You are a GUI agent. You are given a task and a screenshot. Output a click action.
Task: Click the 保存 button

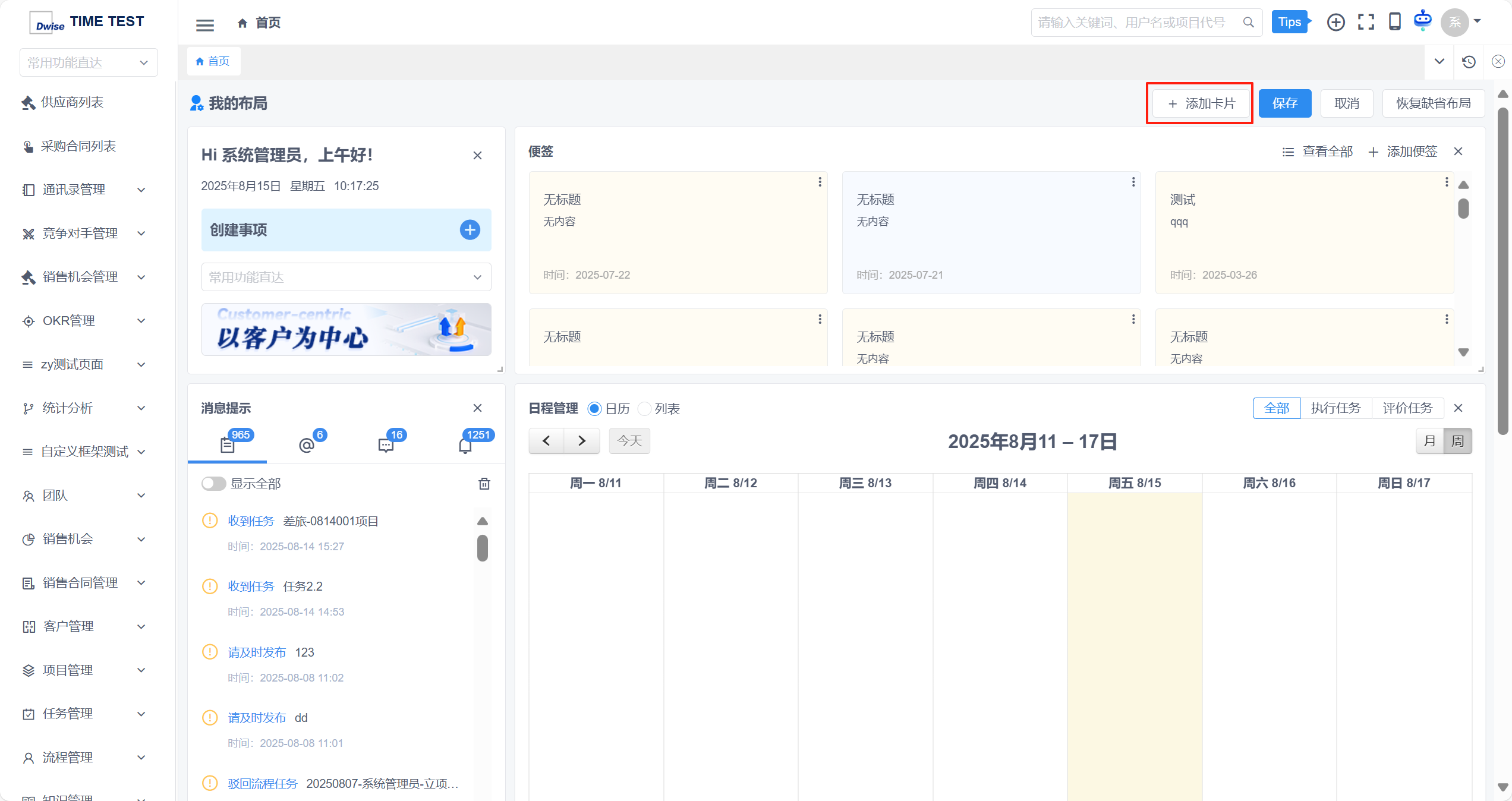(x=1284, y=103)
